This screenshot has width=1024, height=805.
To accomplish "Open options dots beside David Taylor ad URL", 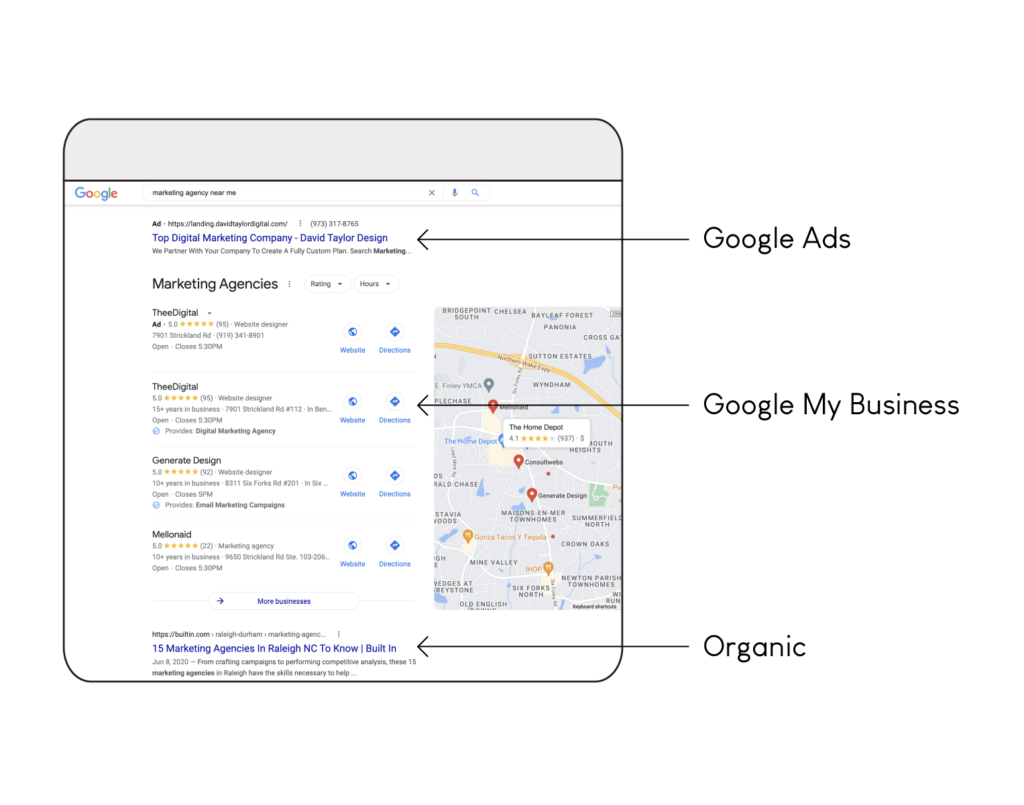I will coord(300,223).
